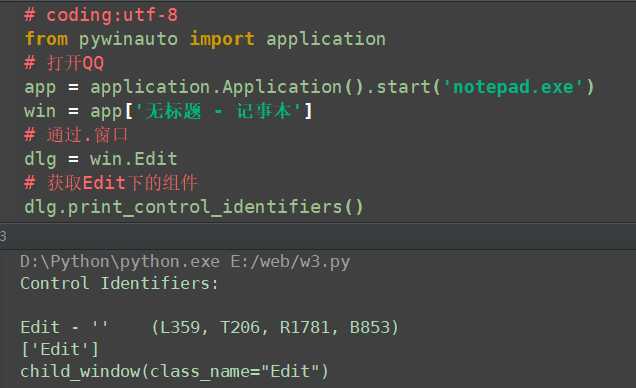
Task: Click the 'Control Identifiers:' output line
Action: [x=119, y=283]
